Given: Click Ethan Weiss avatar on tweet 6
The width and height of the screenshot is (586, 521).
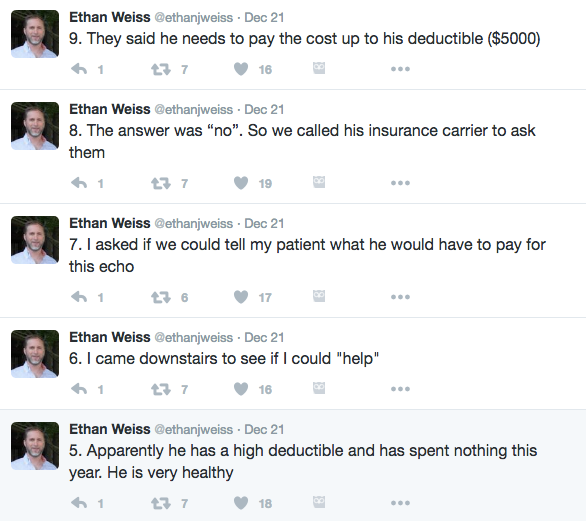Looking at the screenshot, I should pos(35,354).
